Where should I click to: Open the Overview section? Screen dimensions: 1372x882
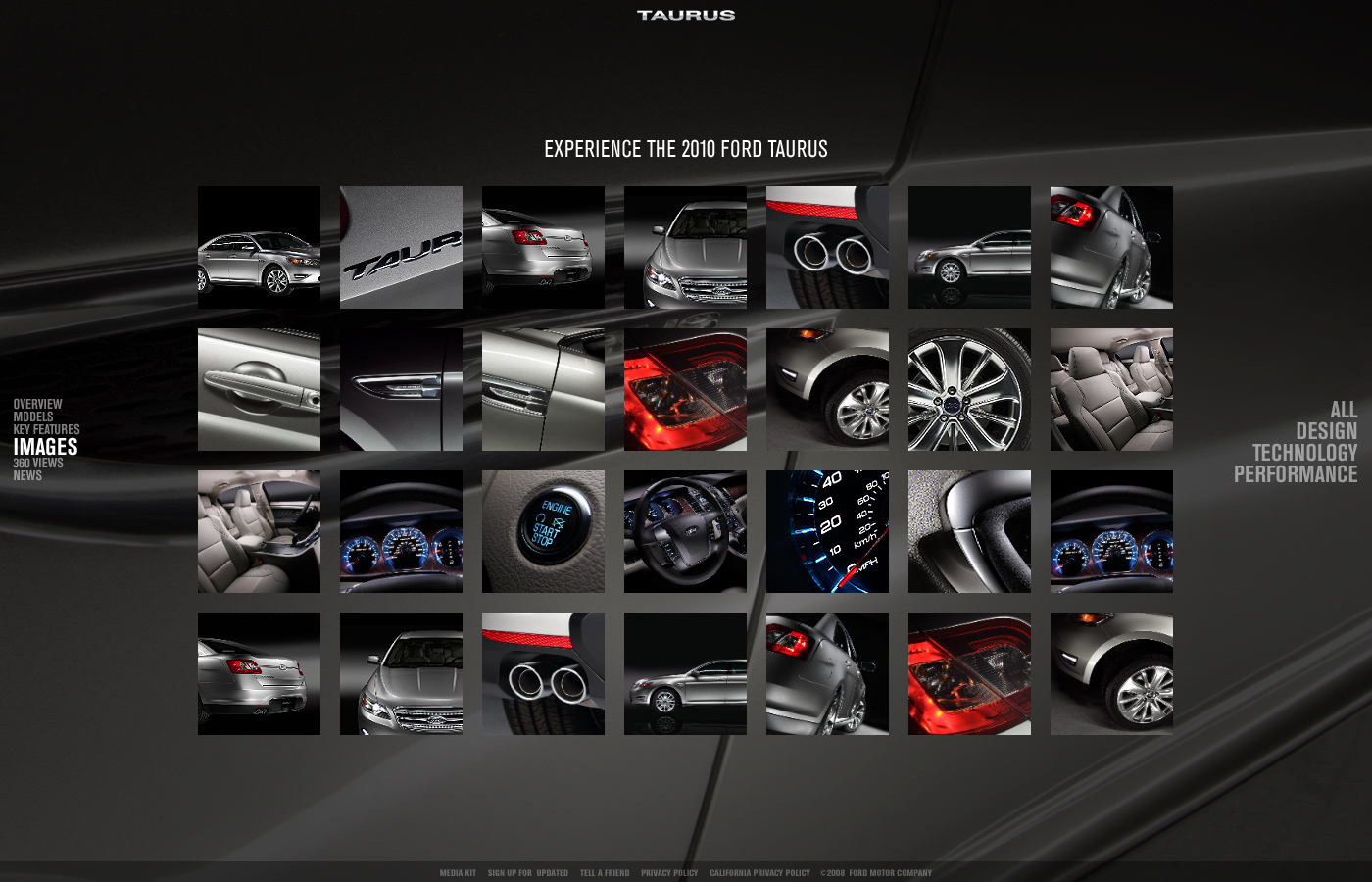pos(37,404)
